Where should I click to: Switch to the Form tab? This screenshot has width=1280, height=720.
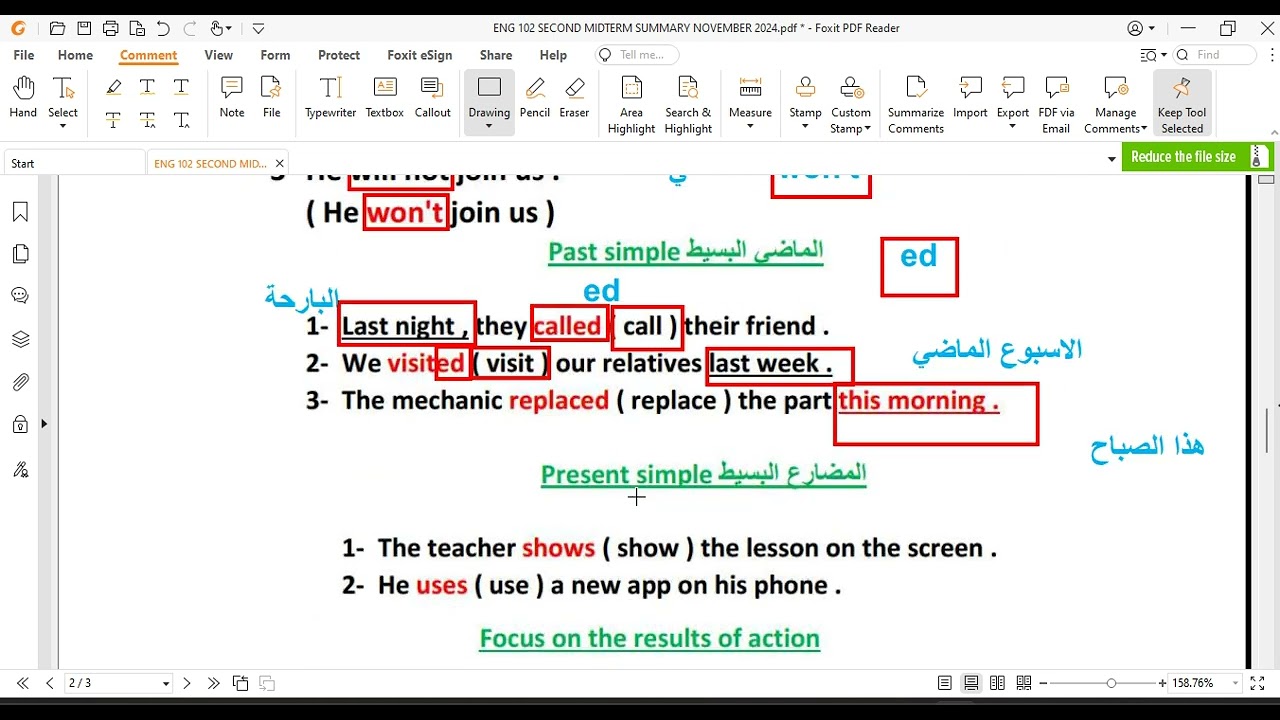[275, 55]
